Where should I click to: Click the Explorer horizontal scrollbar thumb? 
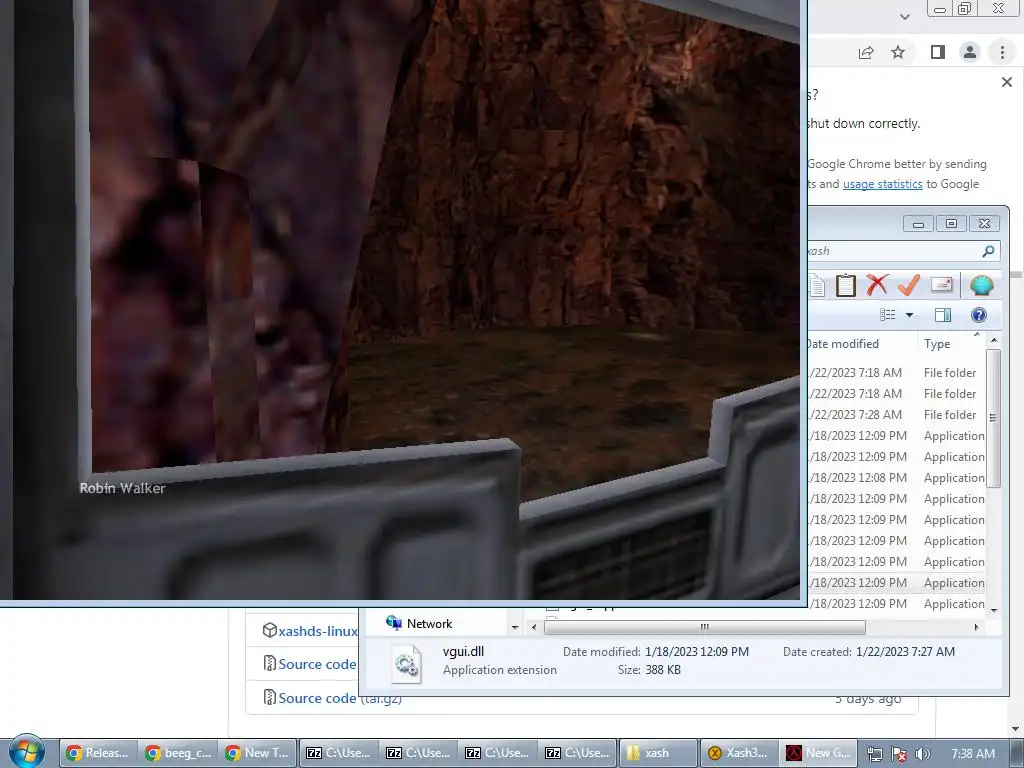[x=705, y=628]
